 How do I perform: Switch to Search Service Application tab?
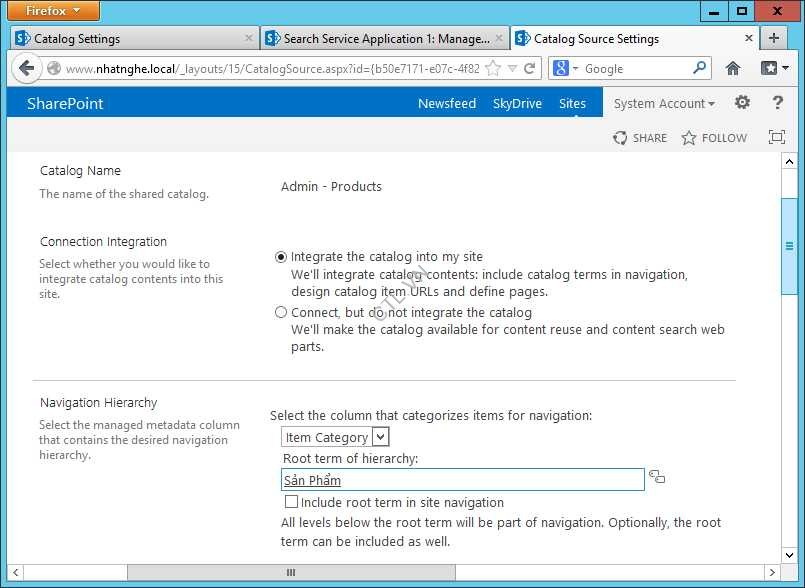pos(378,39)
